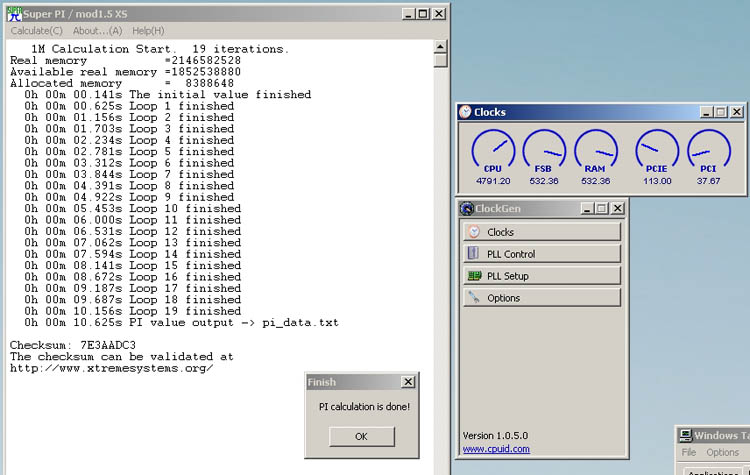Click the Checksum: 7E3AADC3 line
750x475 pixels.
pos(73,345)
